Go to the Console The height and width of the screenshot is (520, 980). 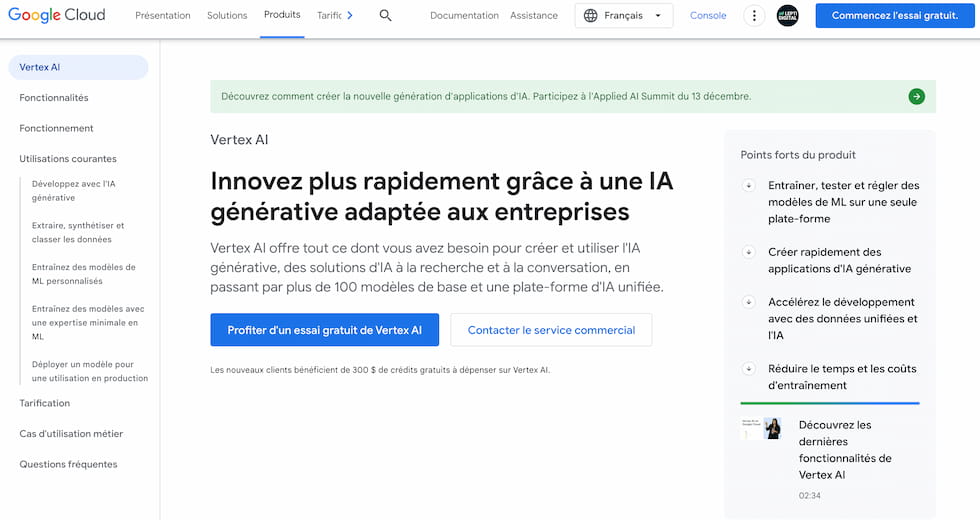[x=708, y=16]
